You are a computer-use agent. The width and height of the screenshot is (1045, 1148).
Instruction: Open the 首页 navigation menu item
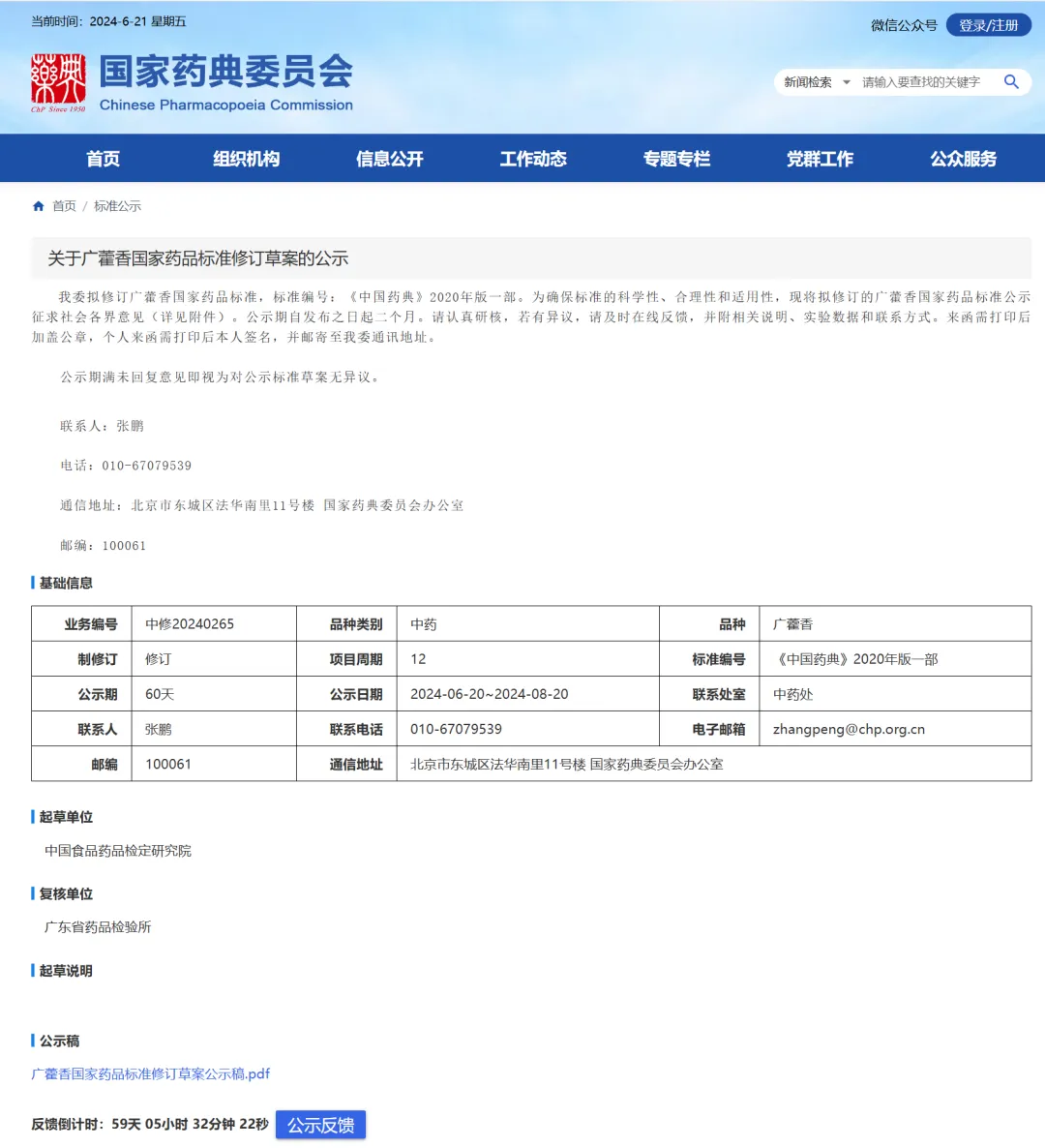point(103,159)
